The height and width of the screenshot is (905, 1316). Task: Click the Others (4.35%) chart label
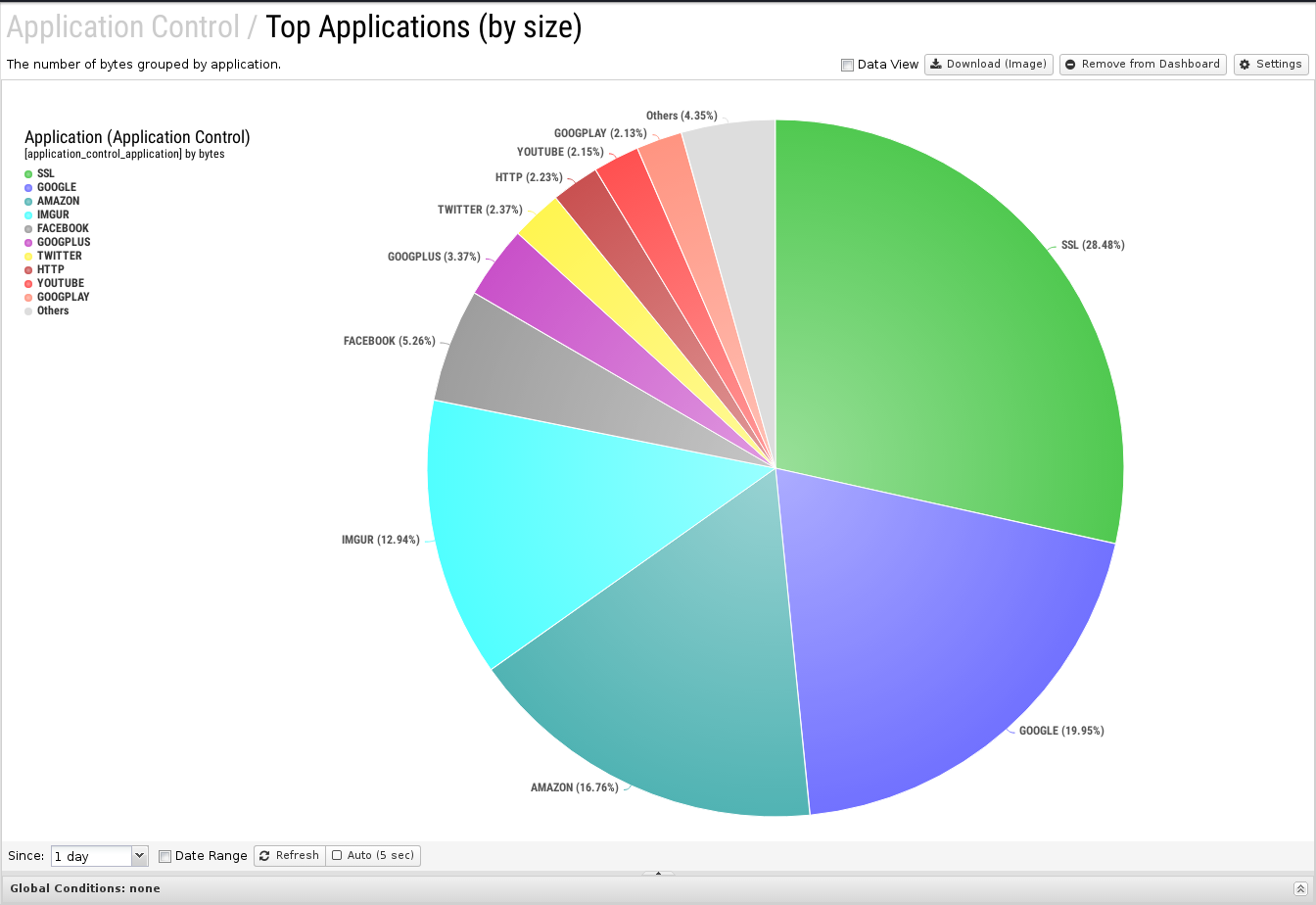tap(681, 116)
